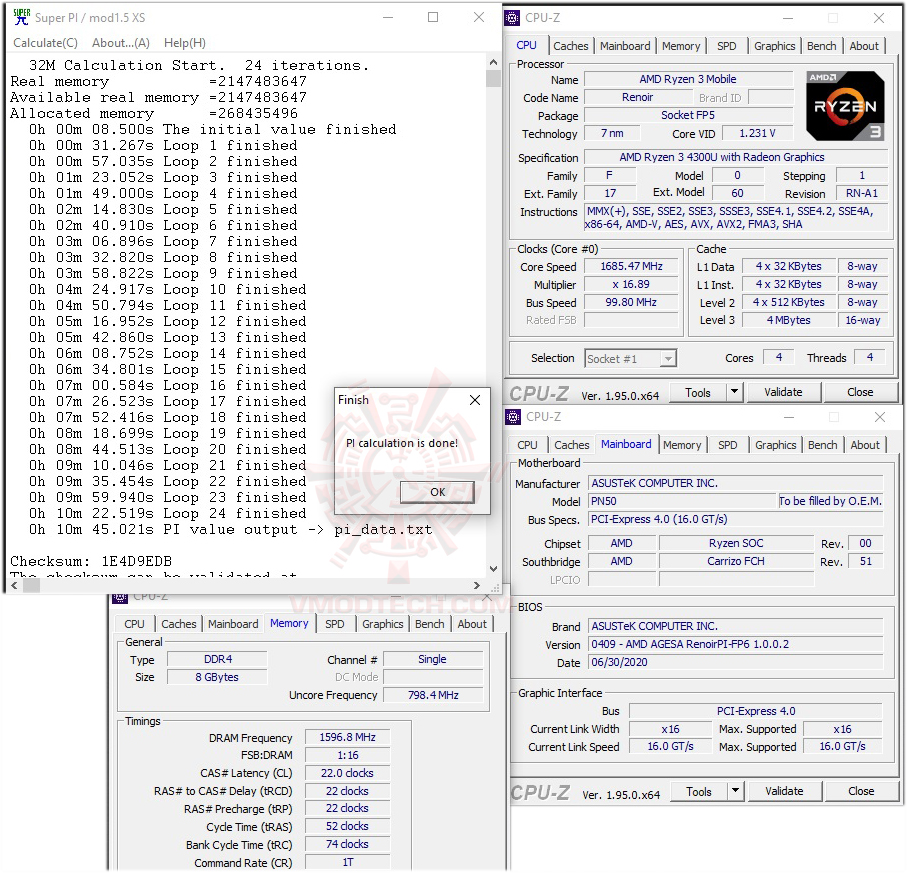Image resolution: width=907 pixels, height=873 pixels.
Task: Click the PI value output pi_data.txt line
Action: pos(230,530)
